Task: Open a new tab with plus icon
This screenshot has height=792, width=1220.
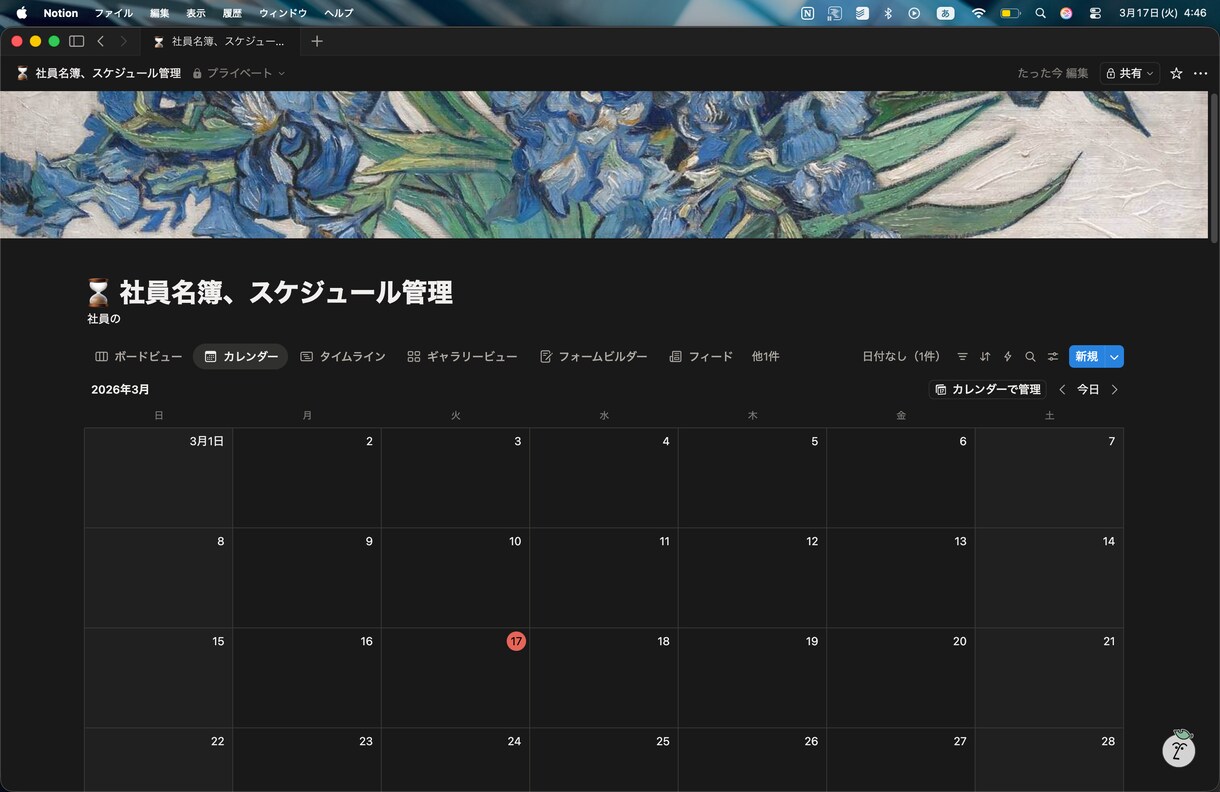Action: (x=317, y=41)
